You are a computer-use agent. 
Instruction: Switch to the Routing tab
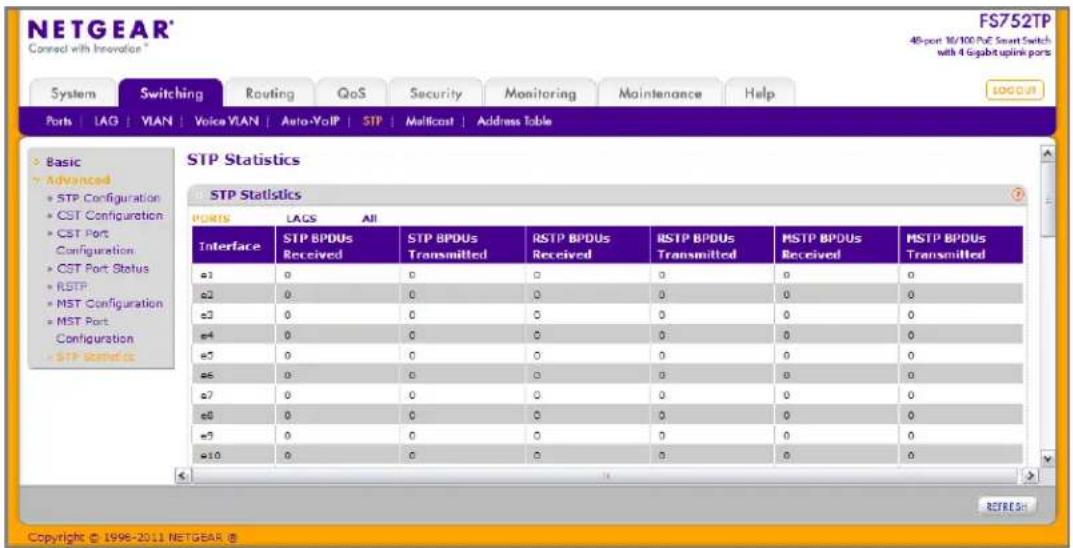tap(270, 93)
